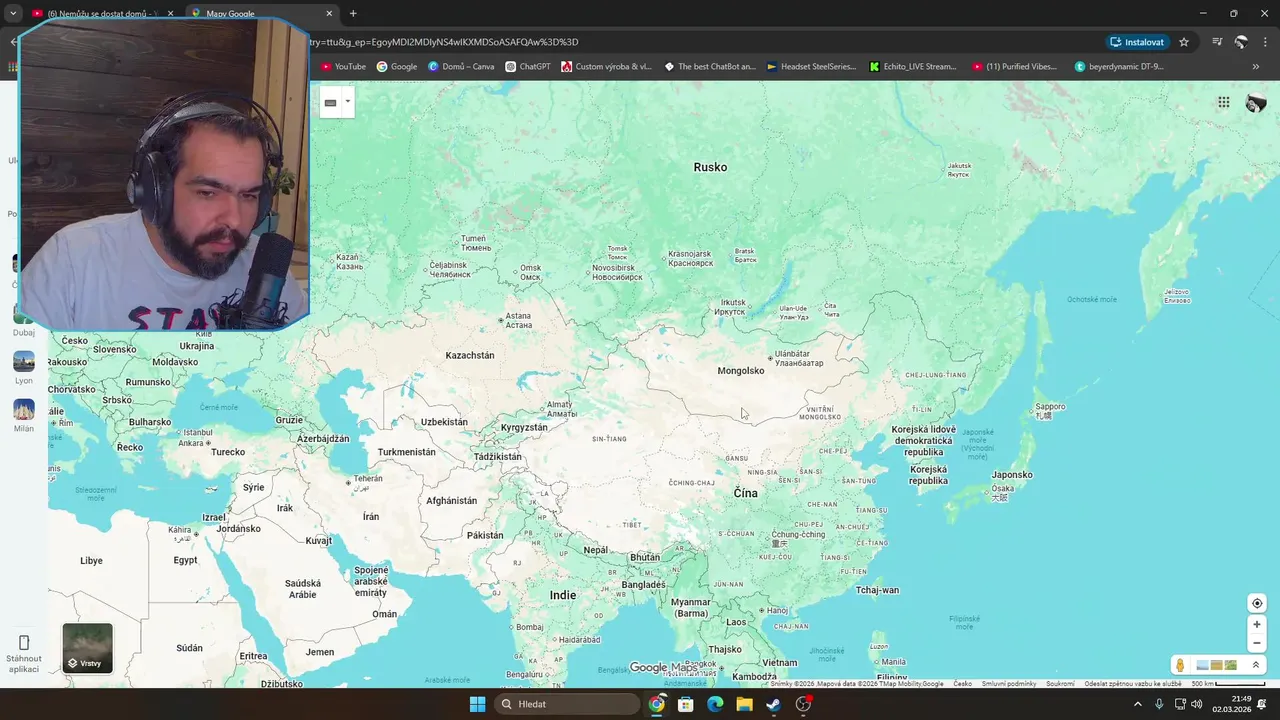Click the Česko footer link

963,684
